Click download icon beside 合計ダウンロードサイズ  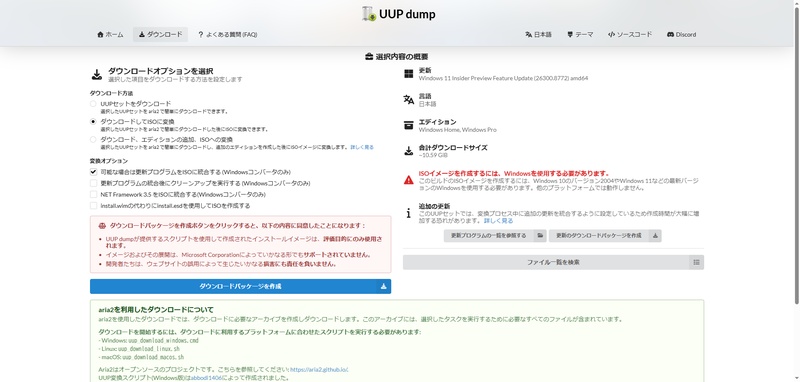click(x=408, y=151)
